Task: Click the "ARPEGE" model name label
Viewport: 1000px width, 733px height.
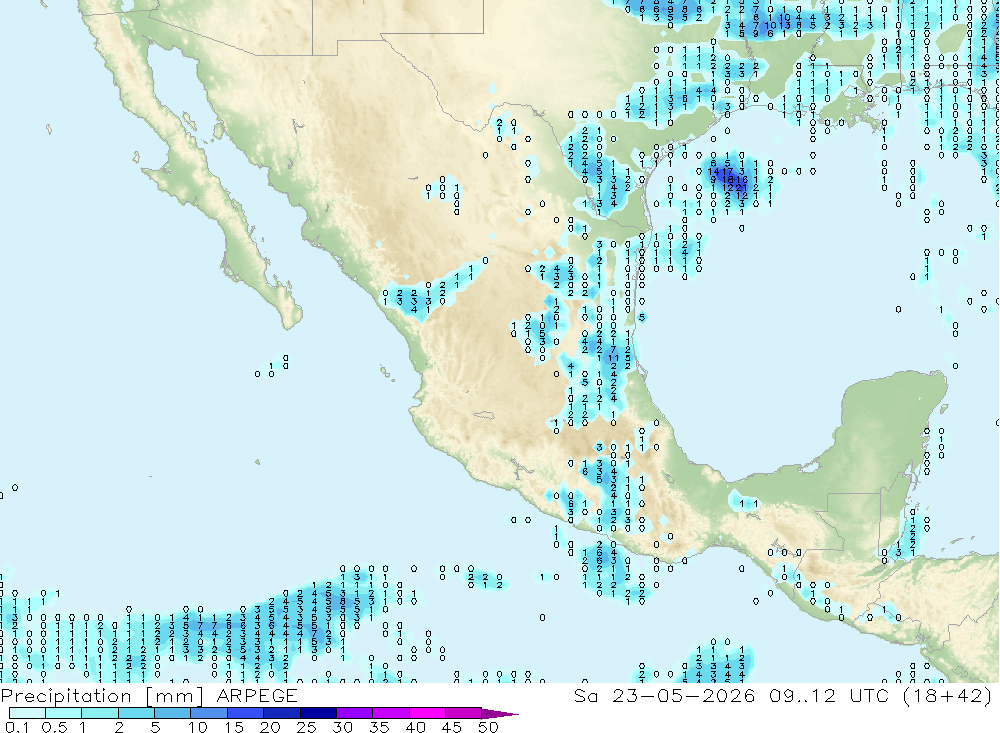Action: pos(257,695)
